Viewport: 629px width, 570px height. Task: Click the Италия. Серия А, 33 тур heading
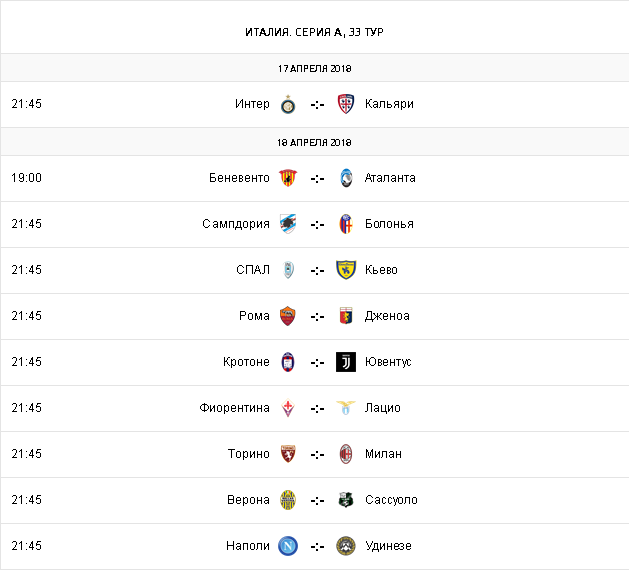pos(314,32)
